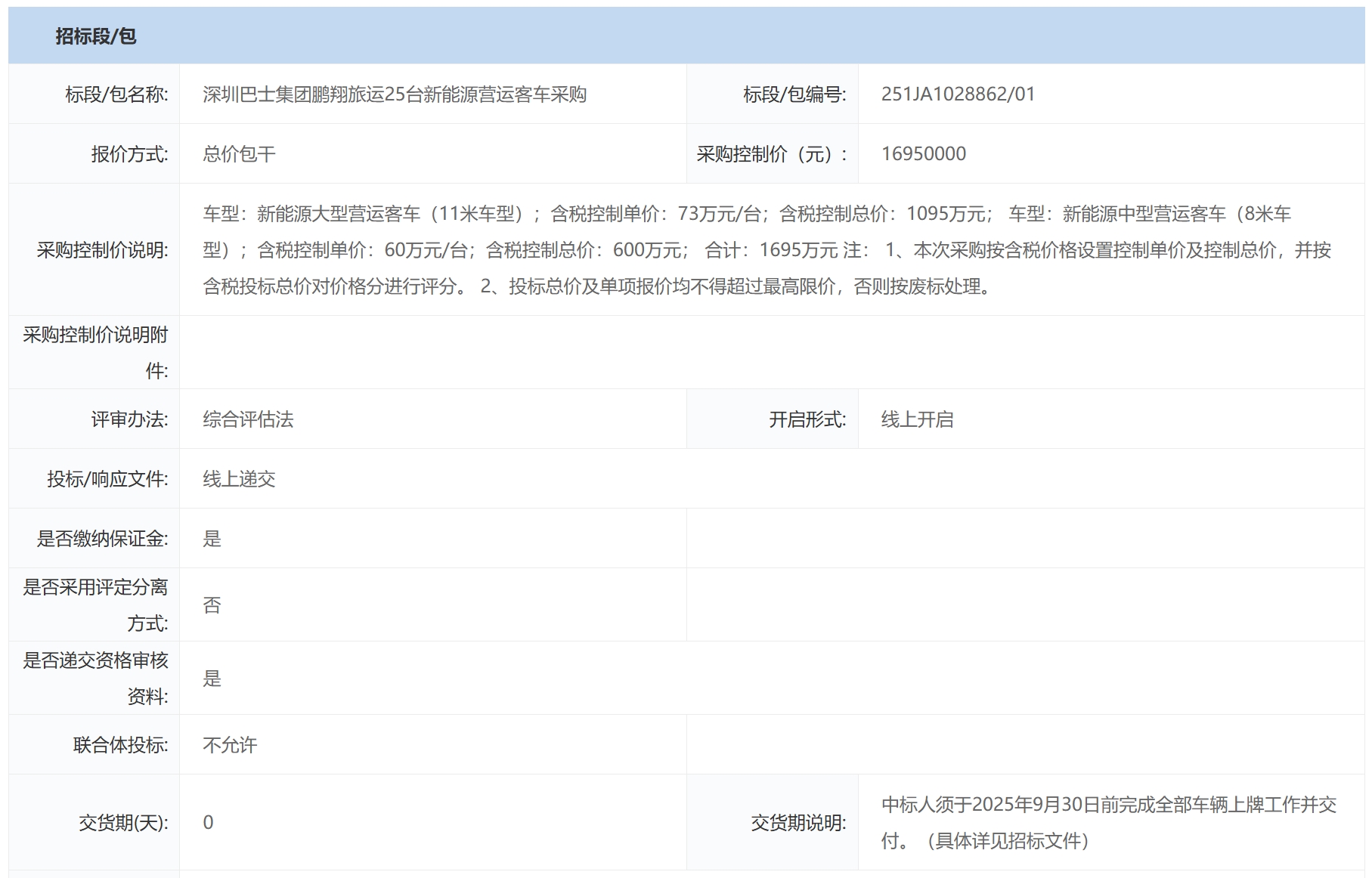Select 否 in the 评定分离 row
The width and height of the screenshot is (1372, 878).
pos(212,605)
